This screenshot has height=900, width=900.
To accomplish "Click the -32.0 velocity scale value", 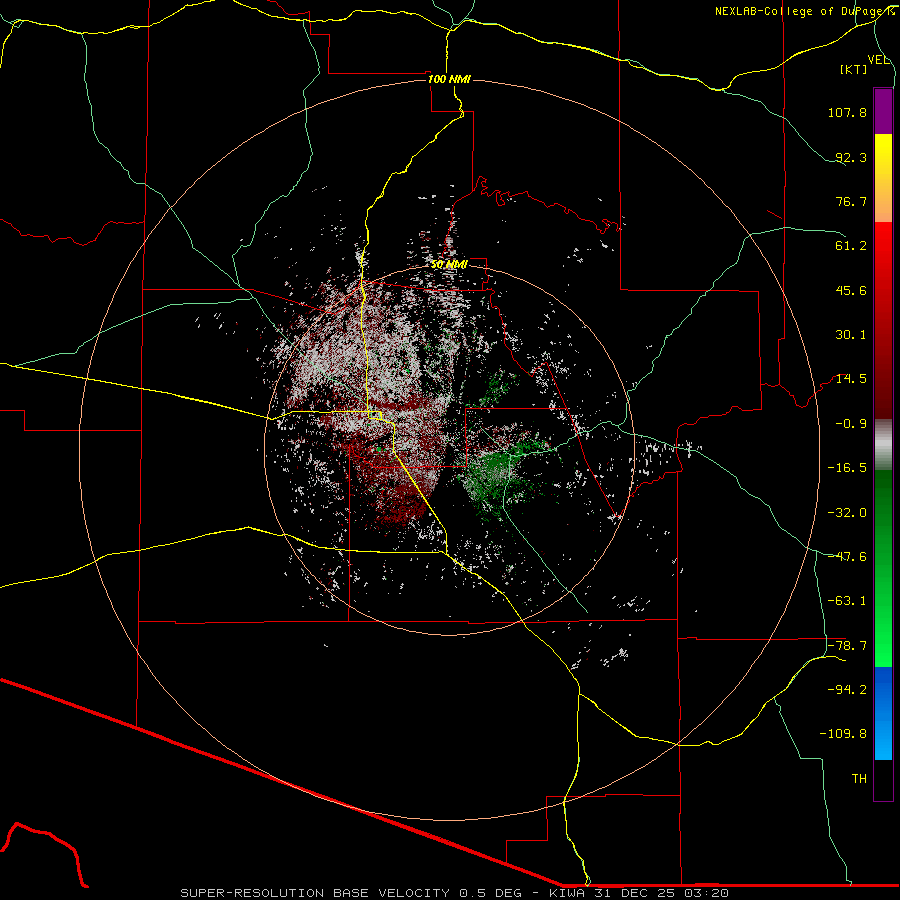I will [x=847, y=513].
